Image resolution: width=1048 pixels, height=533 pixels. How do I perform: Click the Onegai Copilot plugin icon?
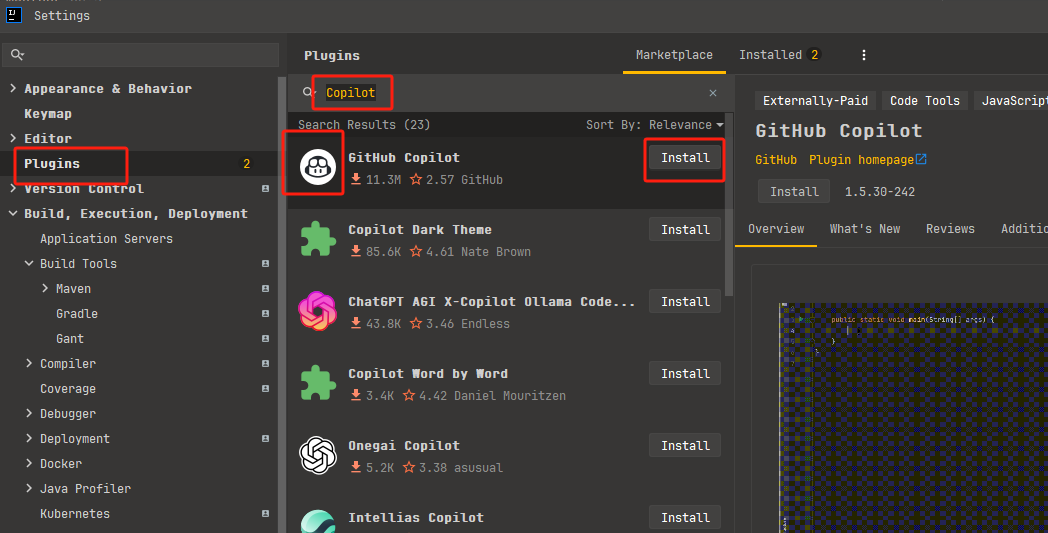[x=317, y=455]
